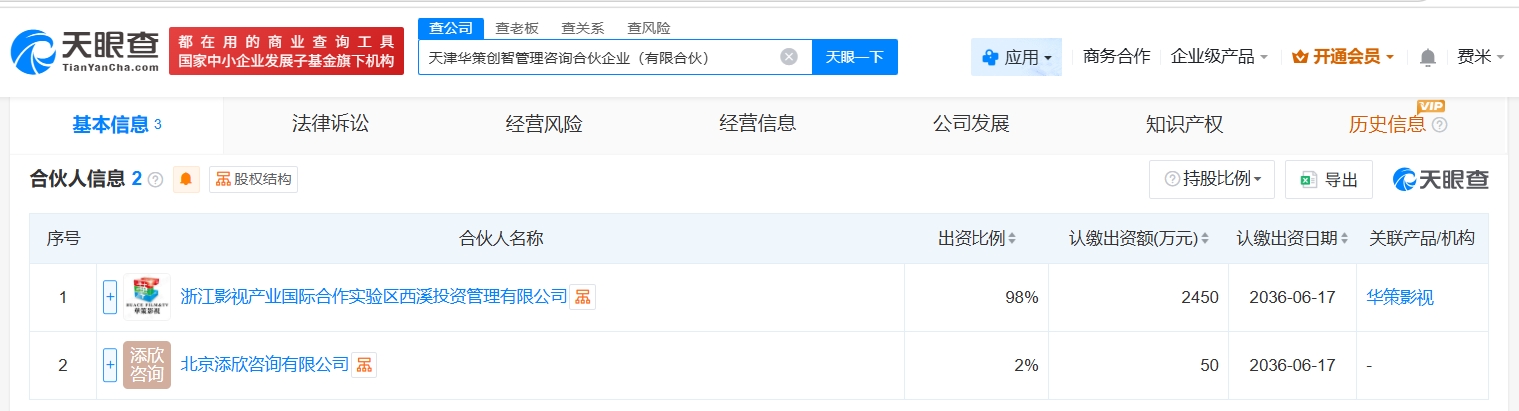The width and height of the screenshot is (1519, 411).
Task: Clear the search box text
Action: pos(788,57)
